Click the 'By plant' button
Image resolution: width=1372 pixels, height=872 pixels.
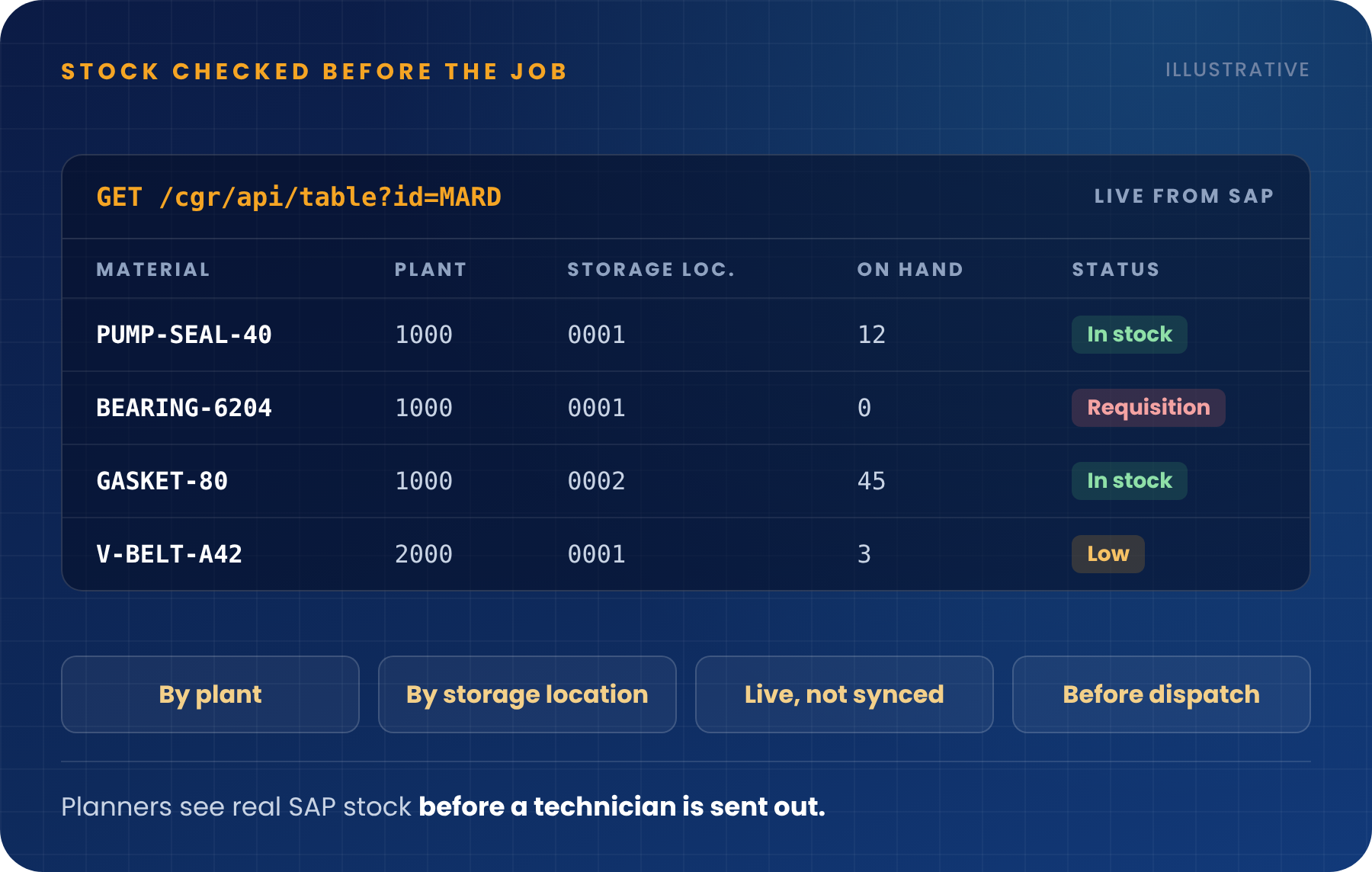coord(210,694)
